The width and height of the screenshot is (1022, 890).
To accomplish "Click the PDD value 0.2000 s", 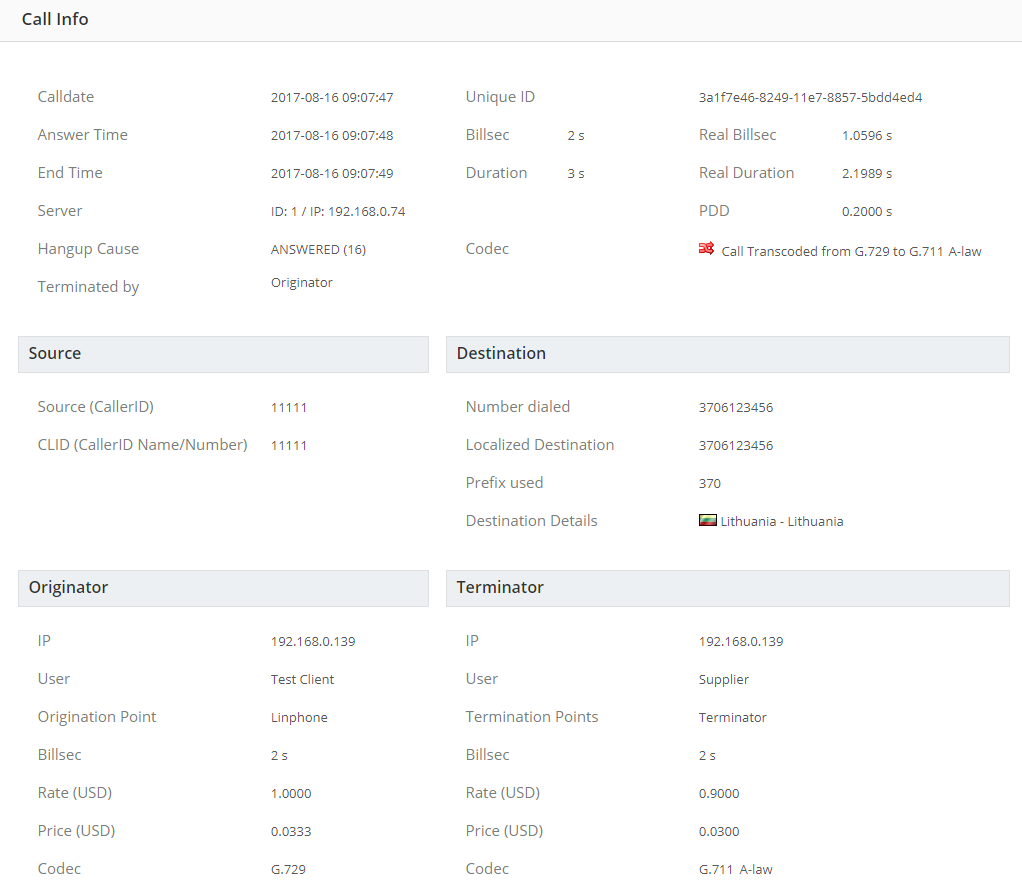I will [x=867, y=211].
